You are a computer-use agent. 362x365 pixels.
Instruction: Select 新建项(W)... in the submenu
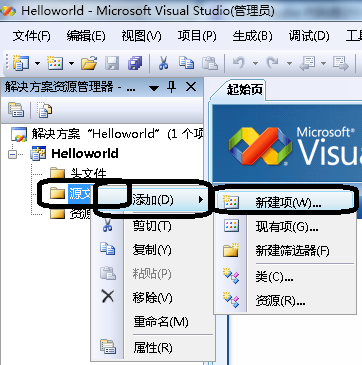coord(286,202)
